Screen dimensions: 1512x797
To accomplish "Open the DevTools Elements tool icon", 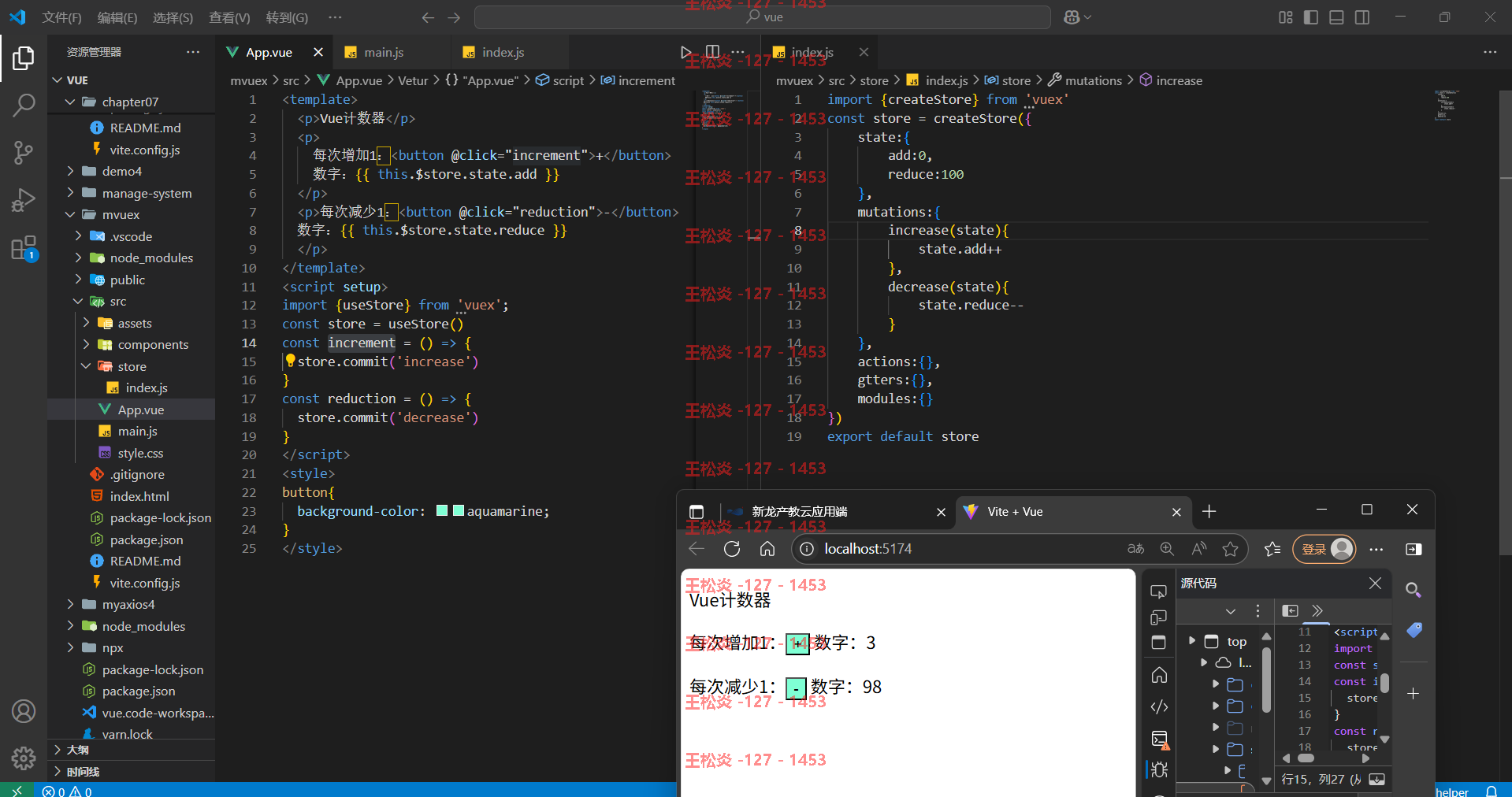I will (1159, 706).
